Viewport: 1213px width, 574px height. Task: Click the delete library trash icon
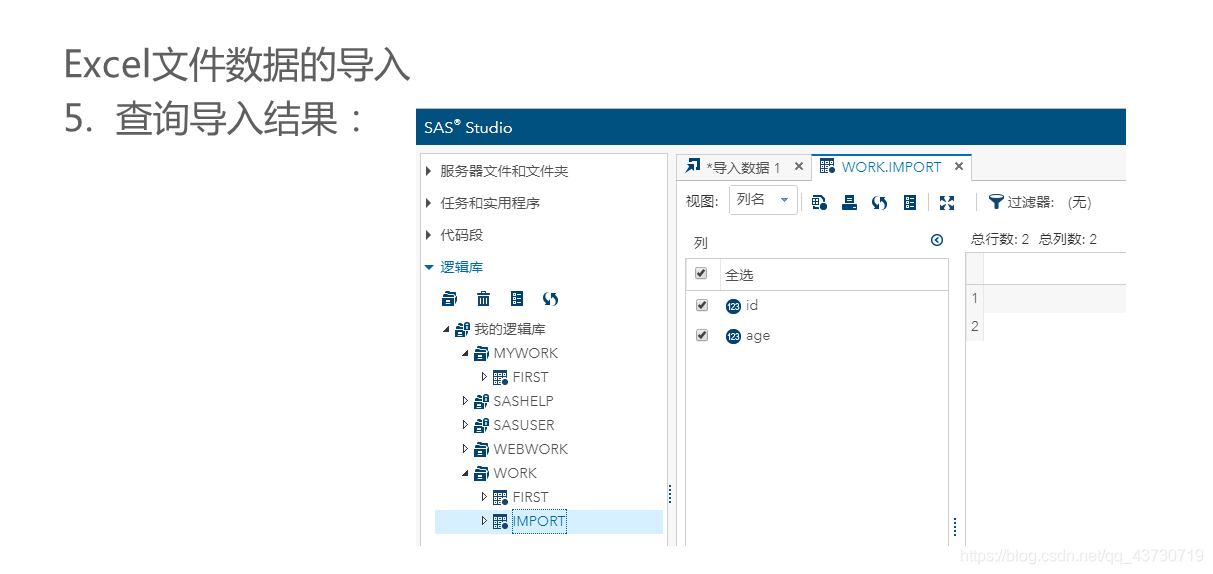point(483,298)
